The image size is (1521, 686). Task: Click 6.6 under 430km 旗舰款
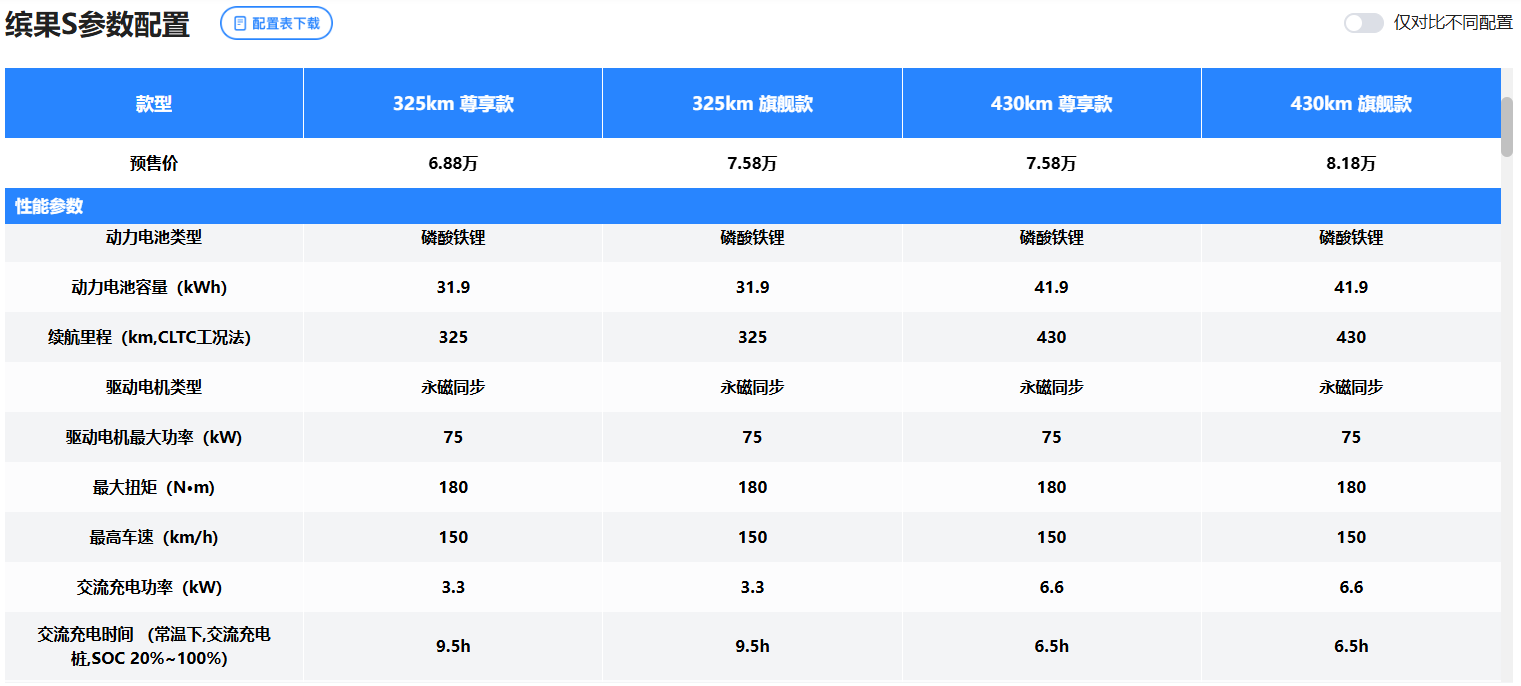click(1351, 587)
